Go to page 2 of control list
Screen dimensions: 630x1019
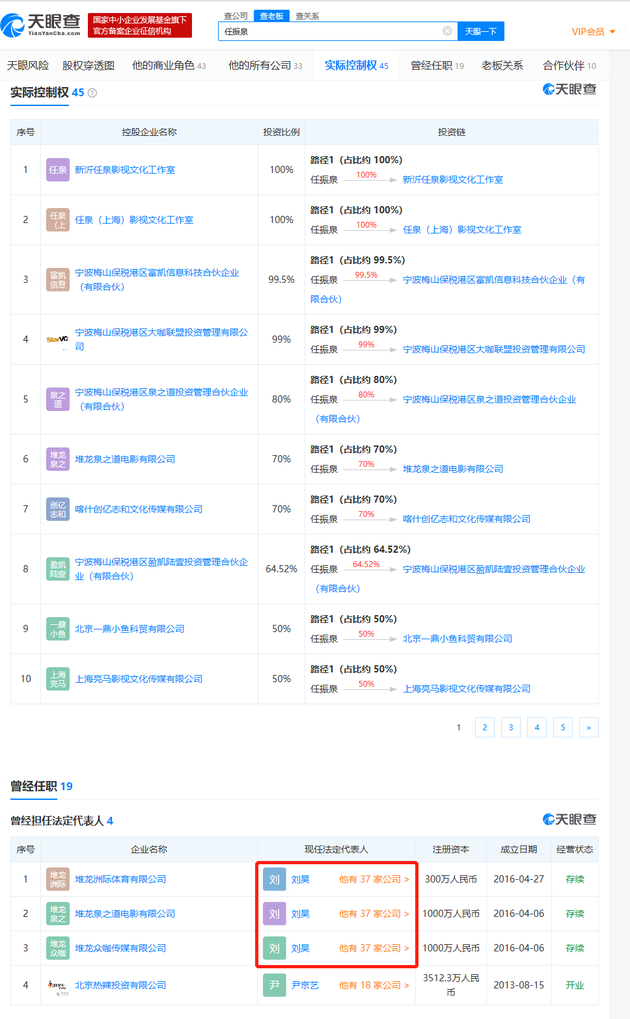coord(484,727)
